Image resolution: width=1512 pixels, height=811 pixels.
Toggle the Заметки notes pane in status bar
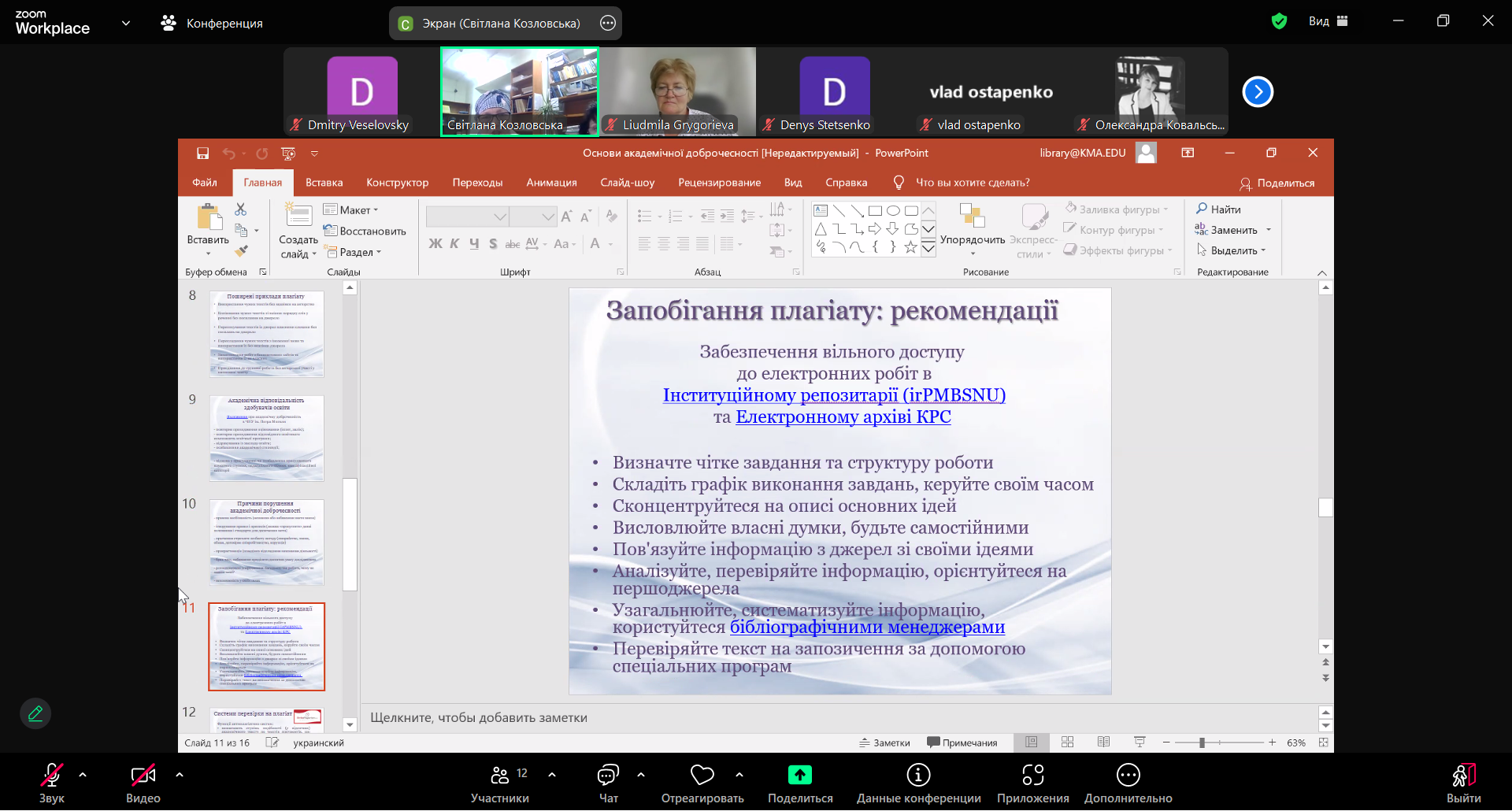coord(884,742)
